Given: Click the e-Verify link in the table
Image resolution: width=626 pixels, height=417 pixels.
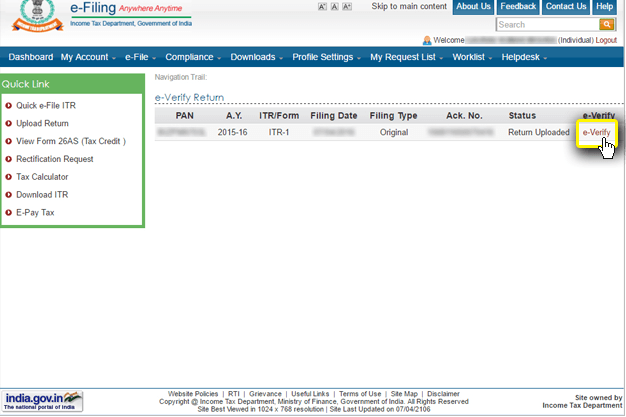Looking at the screenshot, I should 596,133.
